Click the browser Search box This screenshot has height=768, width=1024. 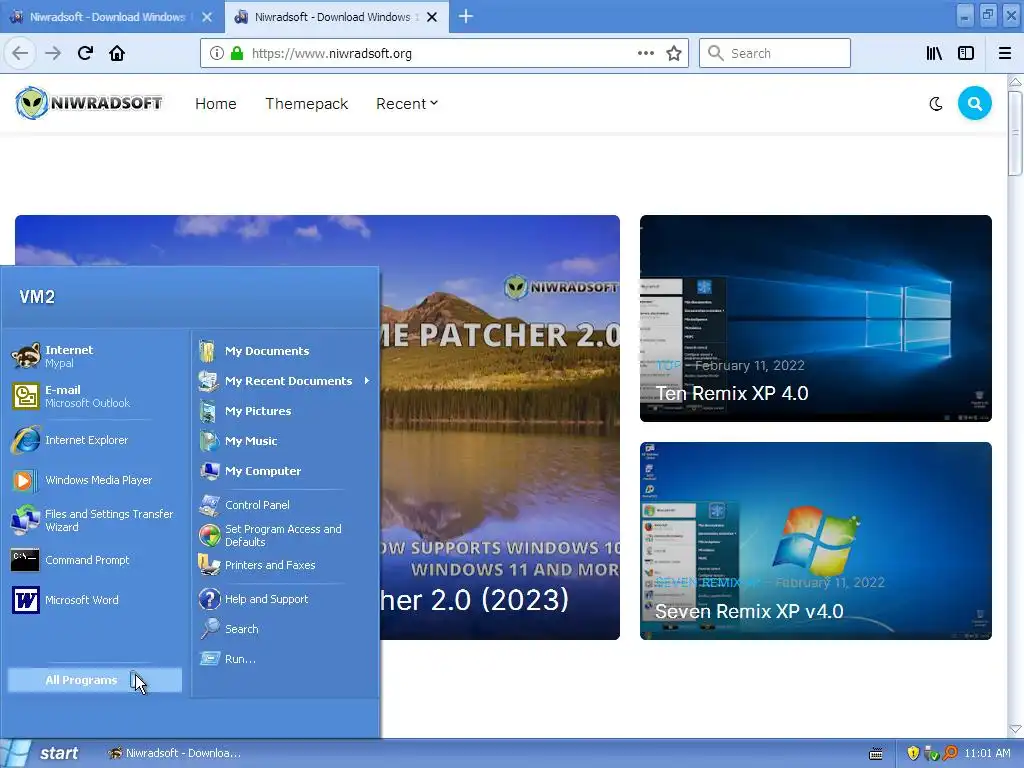tap(775, 53)
